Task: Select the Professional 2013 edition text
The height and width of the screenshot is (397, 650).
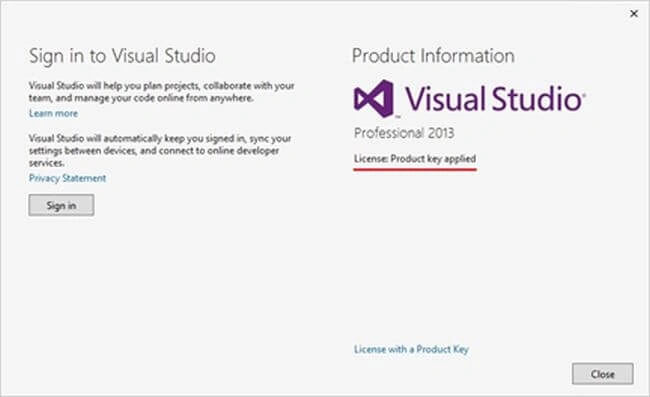Action: point(404,133)
